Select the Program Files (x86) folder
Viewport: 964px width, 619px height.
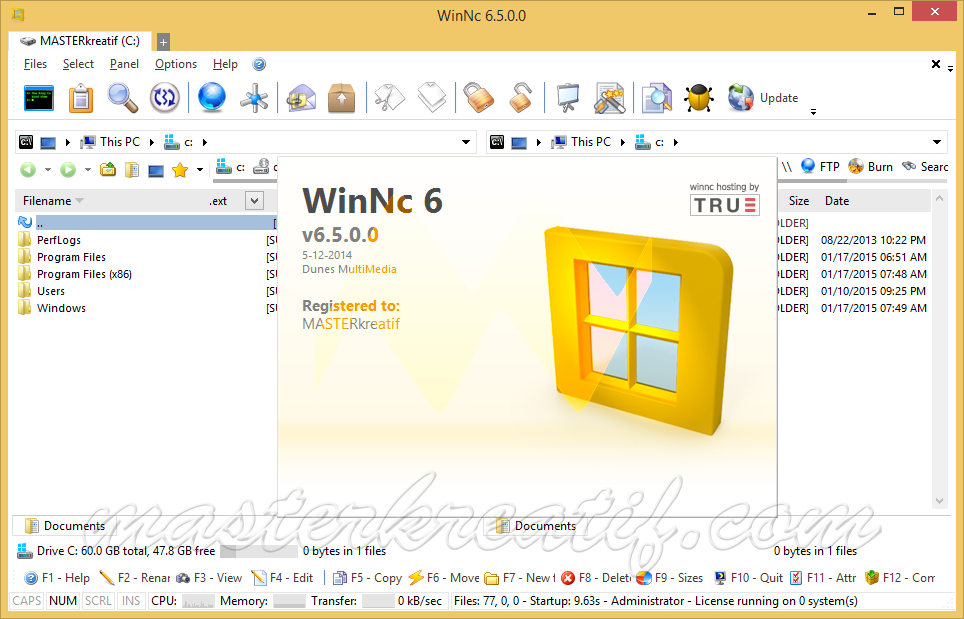pos(84,274)
